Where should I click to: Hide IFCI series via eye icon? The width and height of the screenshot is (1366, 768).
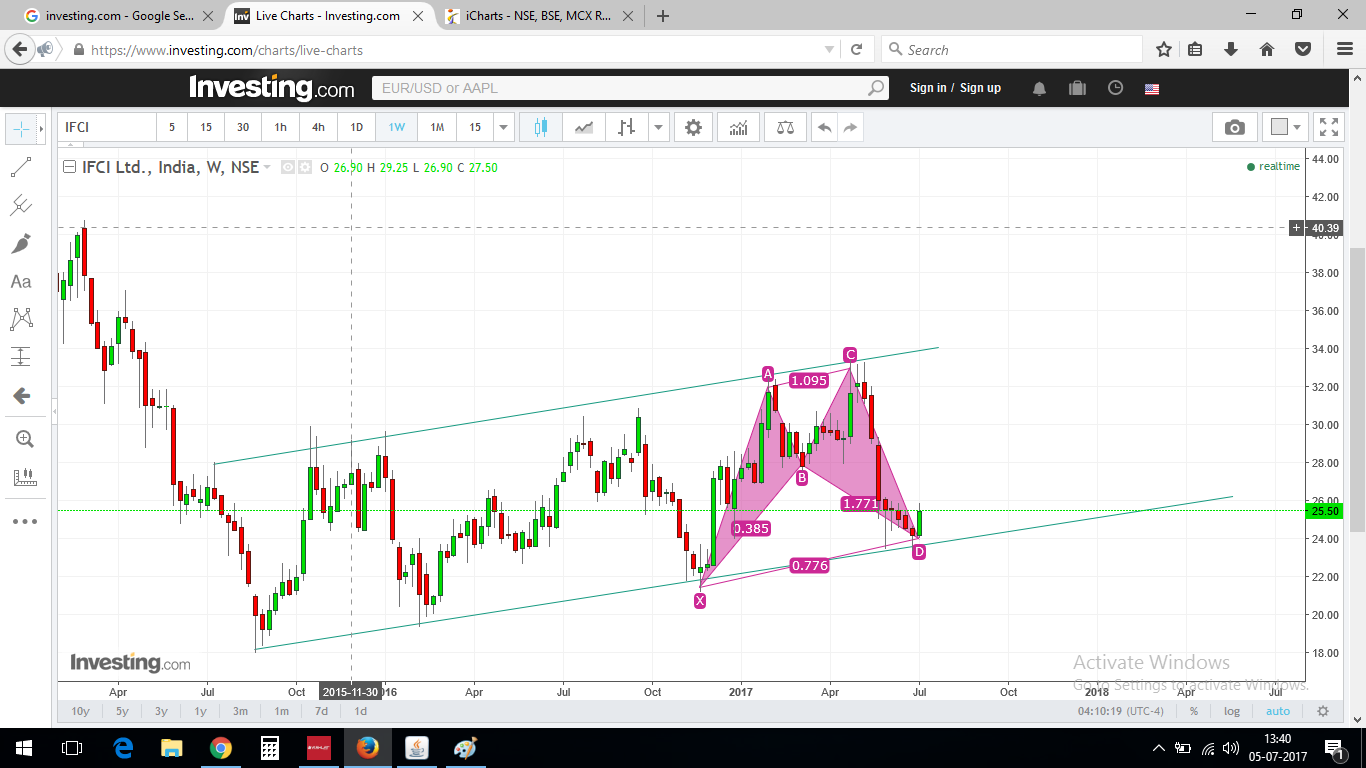pos(287,168)
